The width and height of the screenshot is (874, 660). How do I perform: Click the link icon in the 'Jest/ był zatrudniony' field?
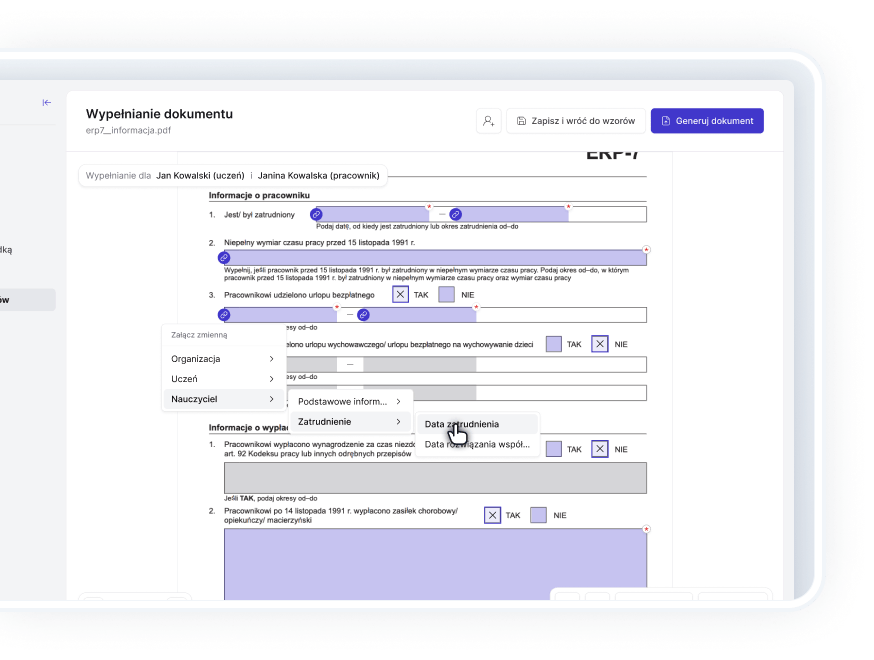coord(315,213)
